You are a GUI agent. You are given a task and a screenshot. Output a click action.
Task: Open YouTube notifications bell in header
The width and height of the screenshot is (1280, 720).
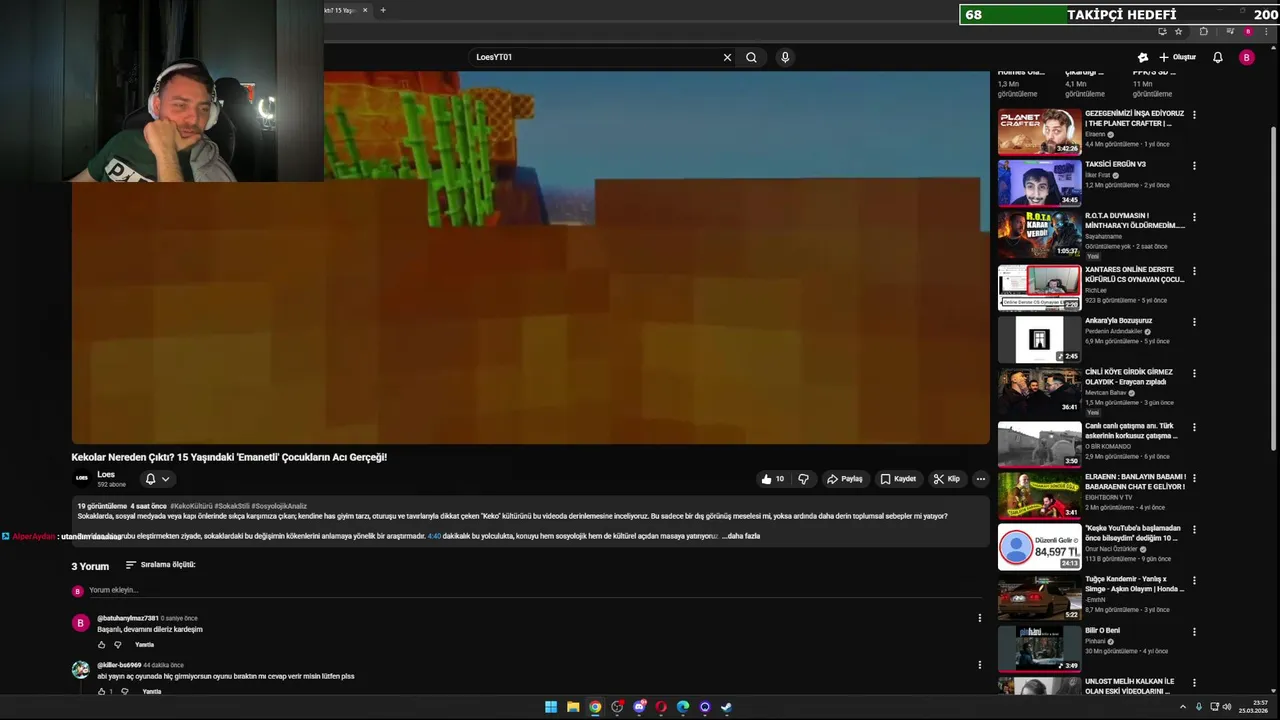click(x=1218, y=57)
